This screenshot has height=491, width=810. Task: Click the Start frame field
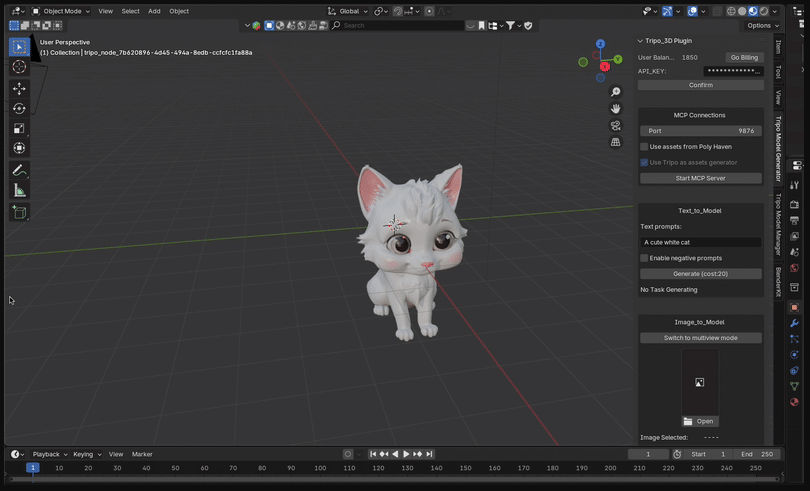pos(709,454)
